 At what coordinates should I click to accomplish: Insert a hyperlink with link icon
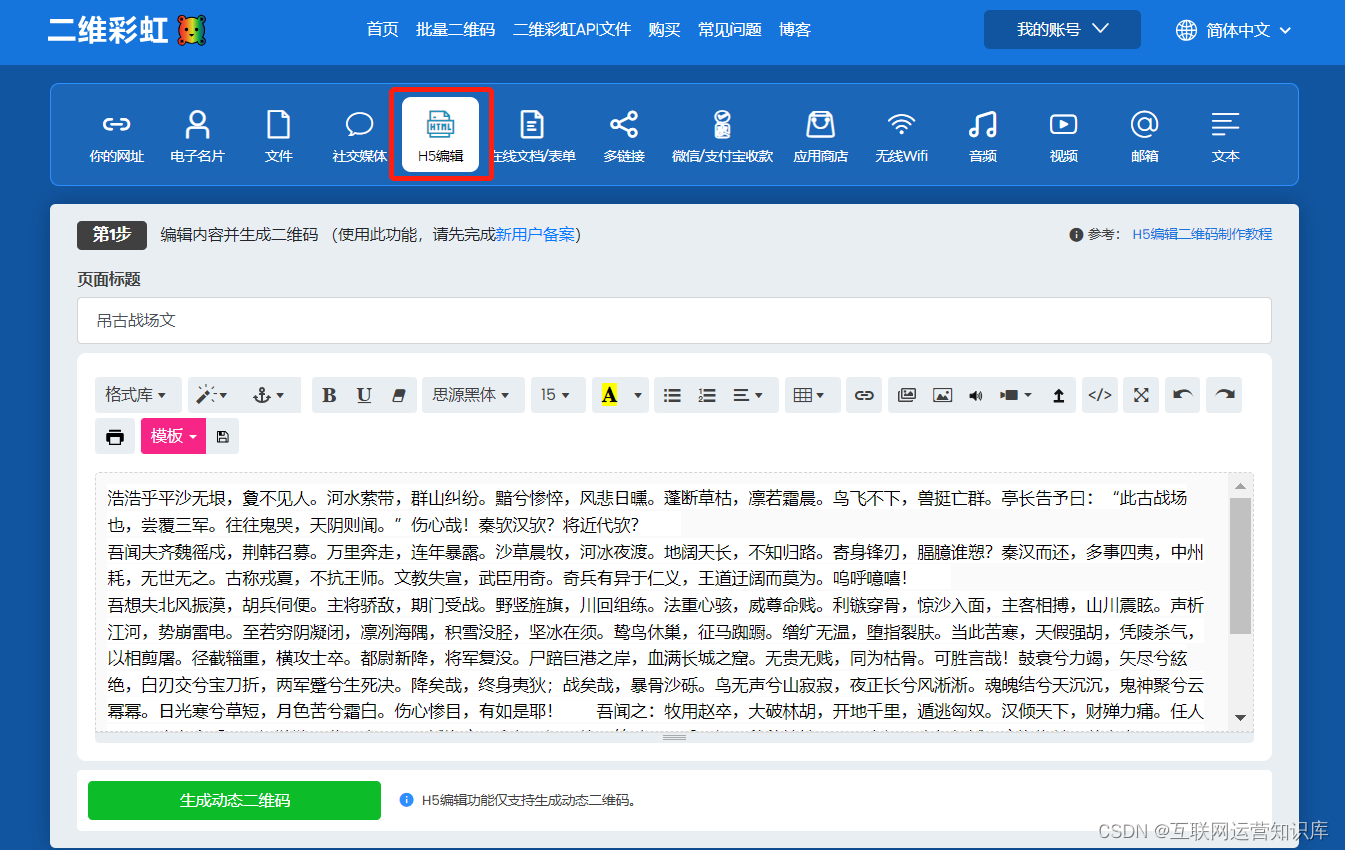point(864,395)
